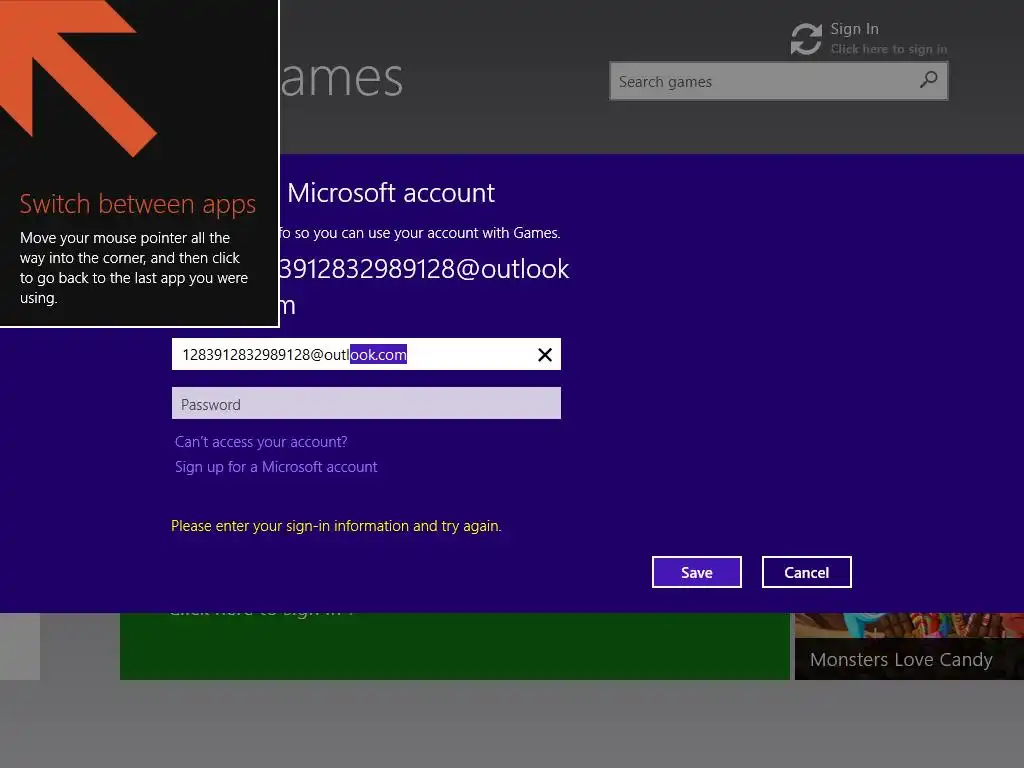The image size is (1024, 768).
Task: Clear the email field with the X icon
Action: click(x=545, y=355)
